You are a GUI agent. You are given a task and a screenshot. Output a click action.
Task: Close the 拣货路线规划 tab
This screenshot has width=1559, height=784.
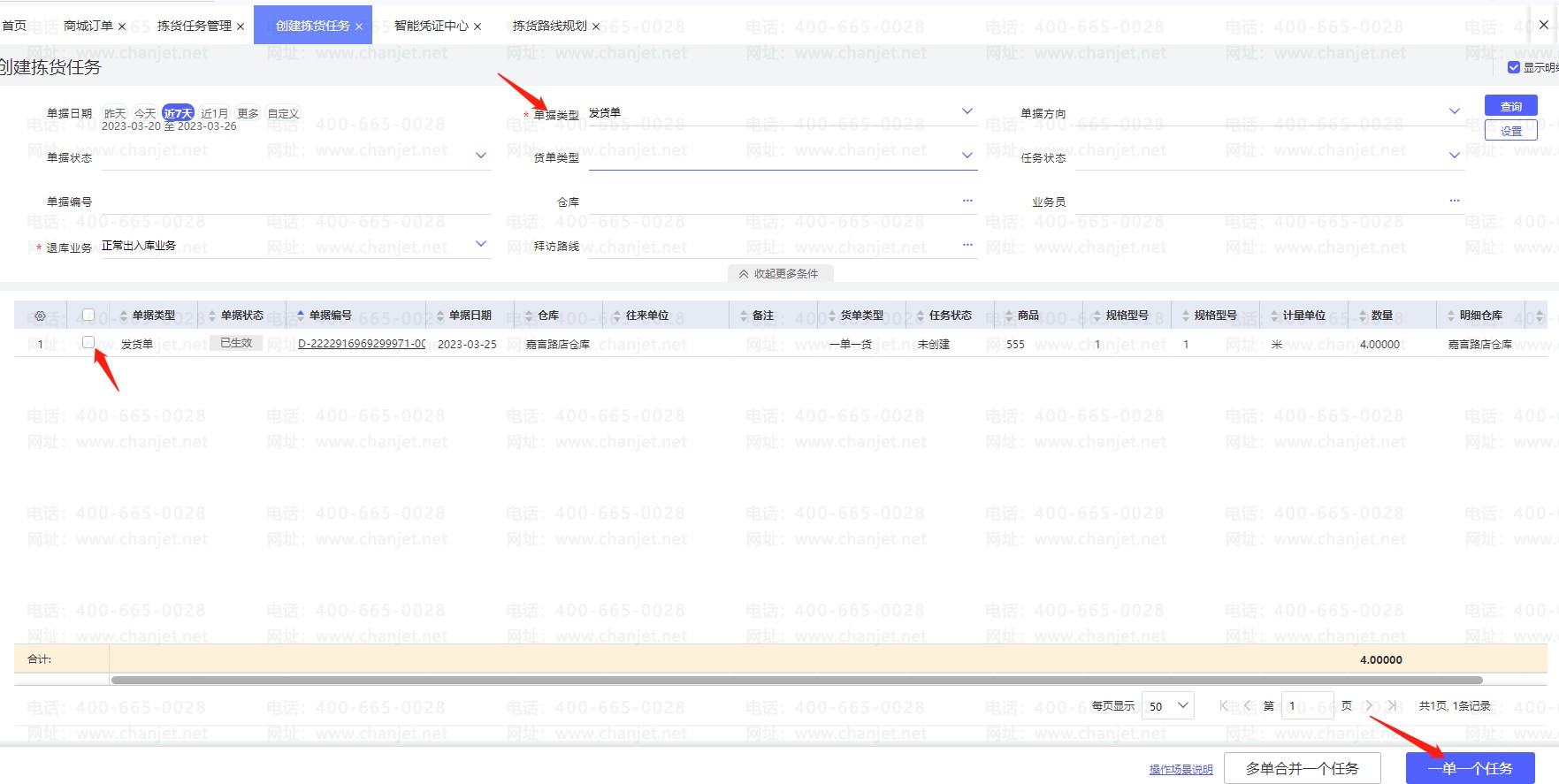[596, 27]
